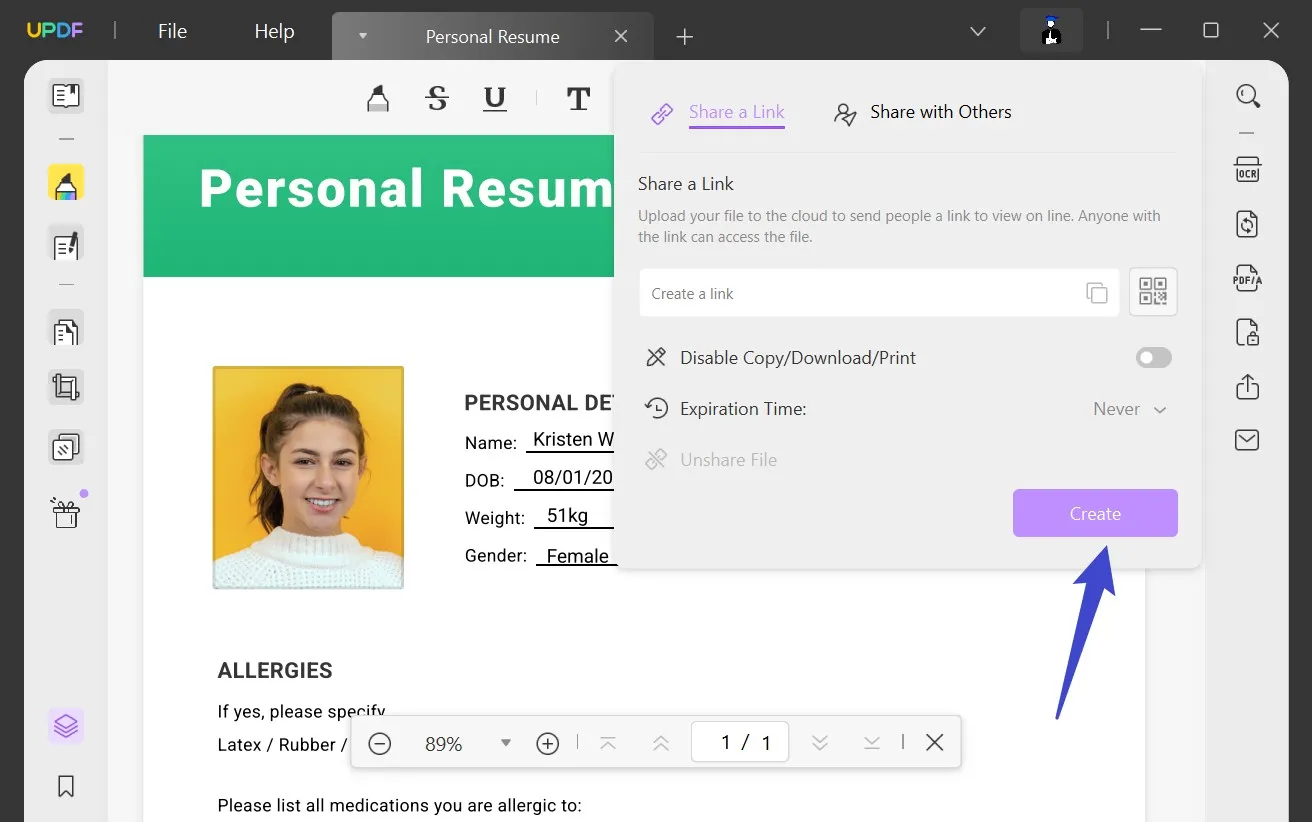Click the copy icon in the link field
Screen dimensions: 1312x822
click(1097, 292)
